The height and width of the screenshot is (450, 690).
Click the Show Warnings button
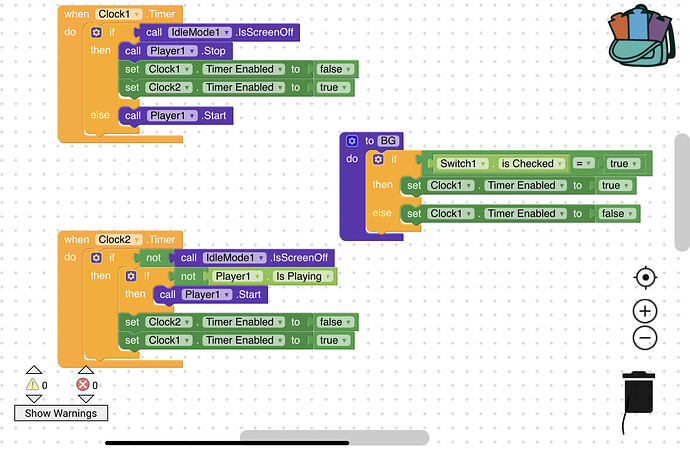click(61, 413)
